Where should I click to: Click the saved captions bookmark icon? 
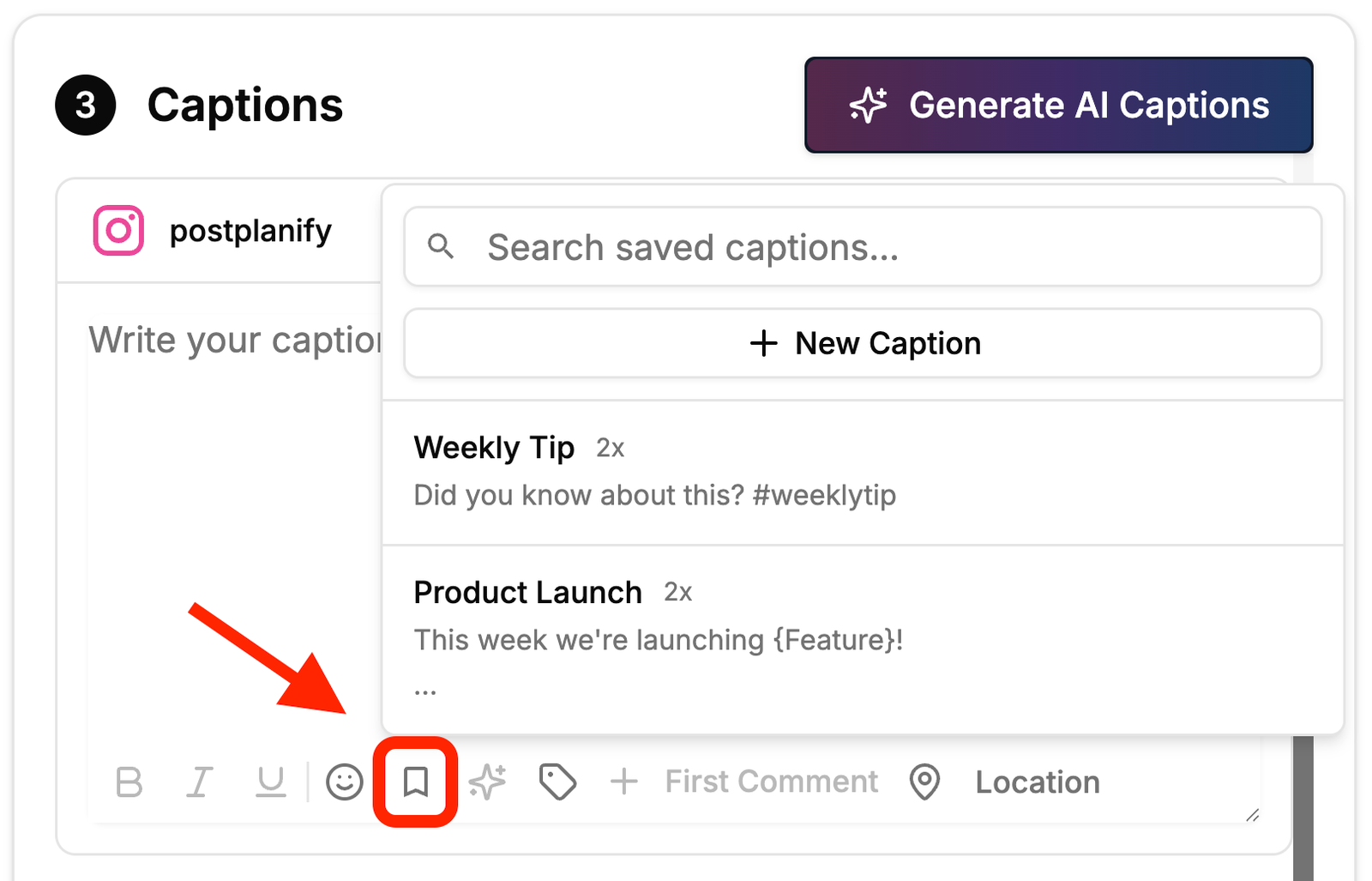point(416,782)
